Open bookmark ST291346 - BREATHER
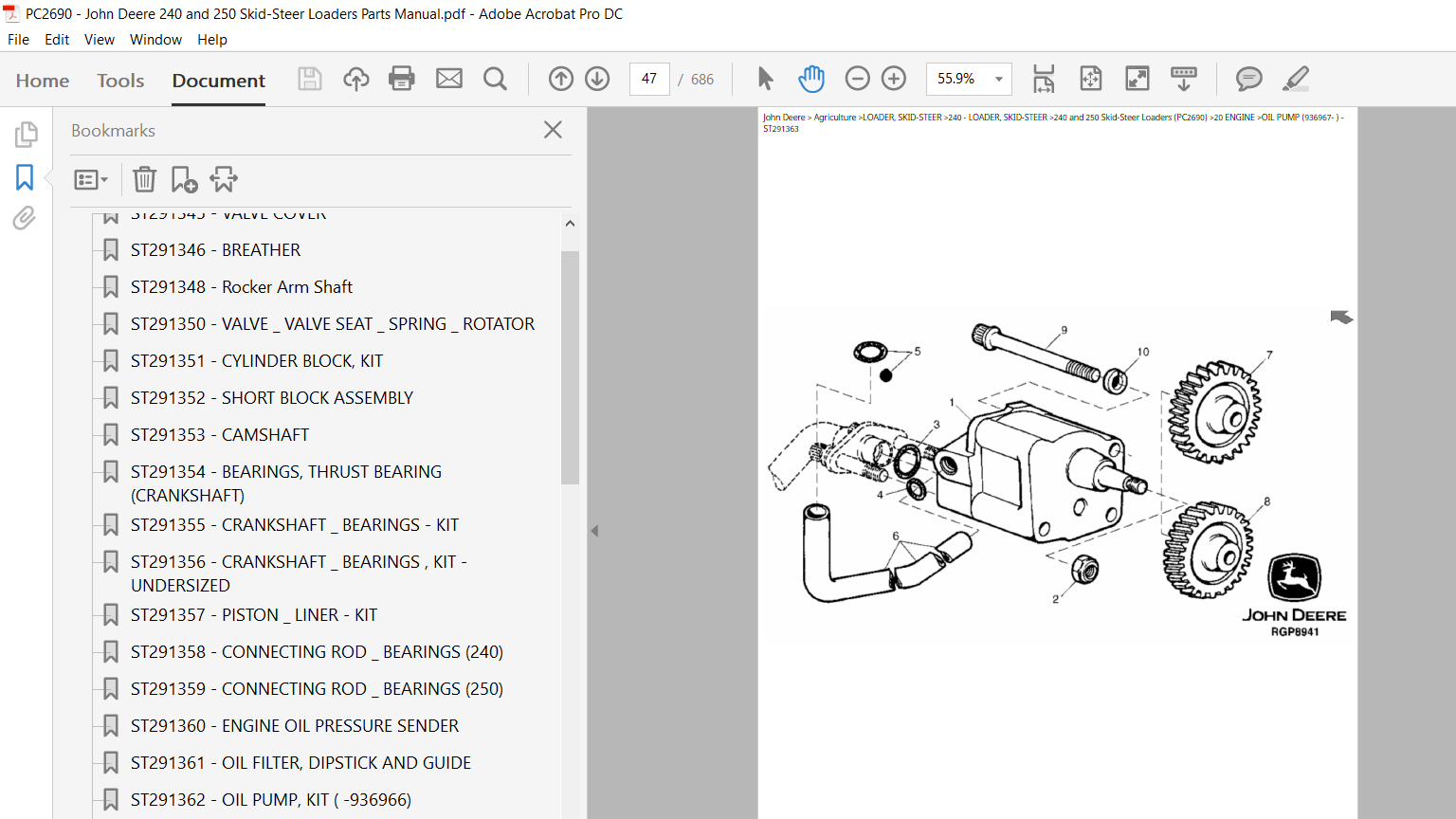 tap(215, 249)
